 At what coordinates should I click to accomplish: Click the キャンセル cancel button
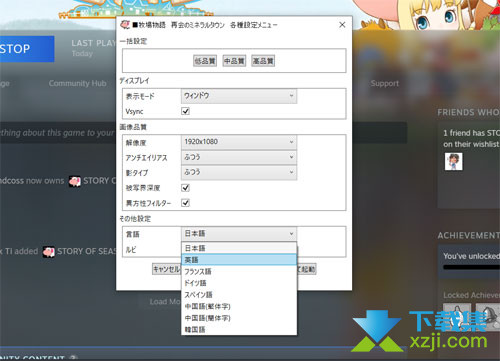pyautogui.click(x=167, y=269)
